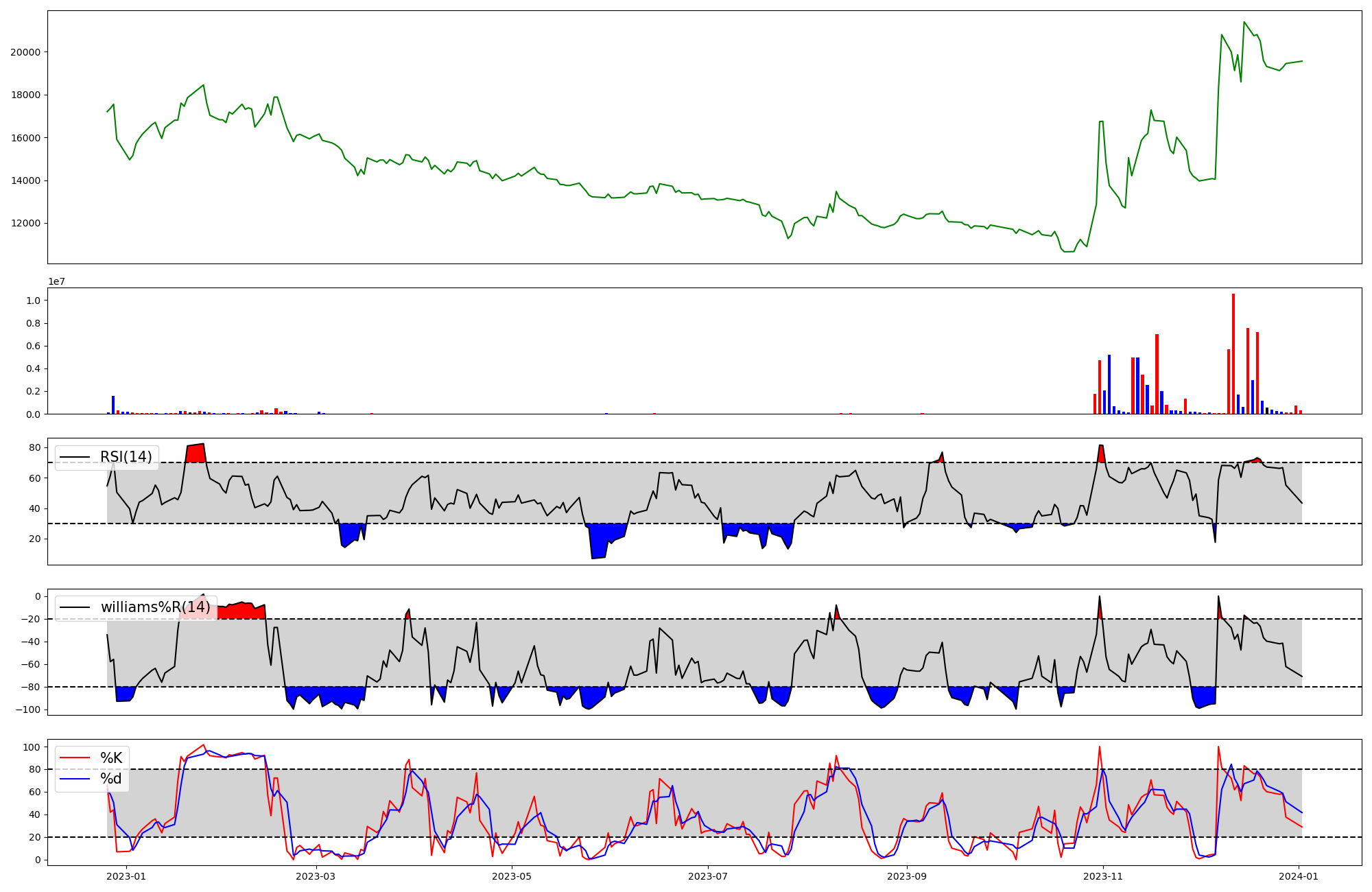Image resolution: width=1372 pixels, height=892 pixels.
Task: Click the 80 tick on RSI axis
Action: (35, 447)
